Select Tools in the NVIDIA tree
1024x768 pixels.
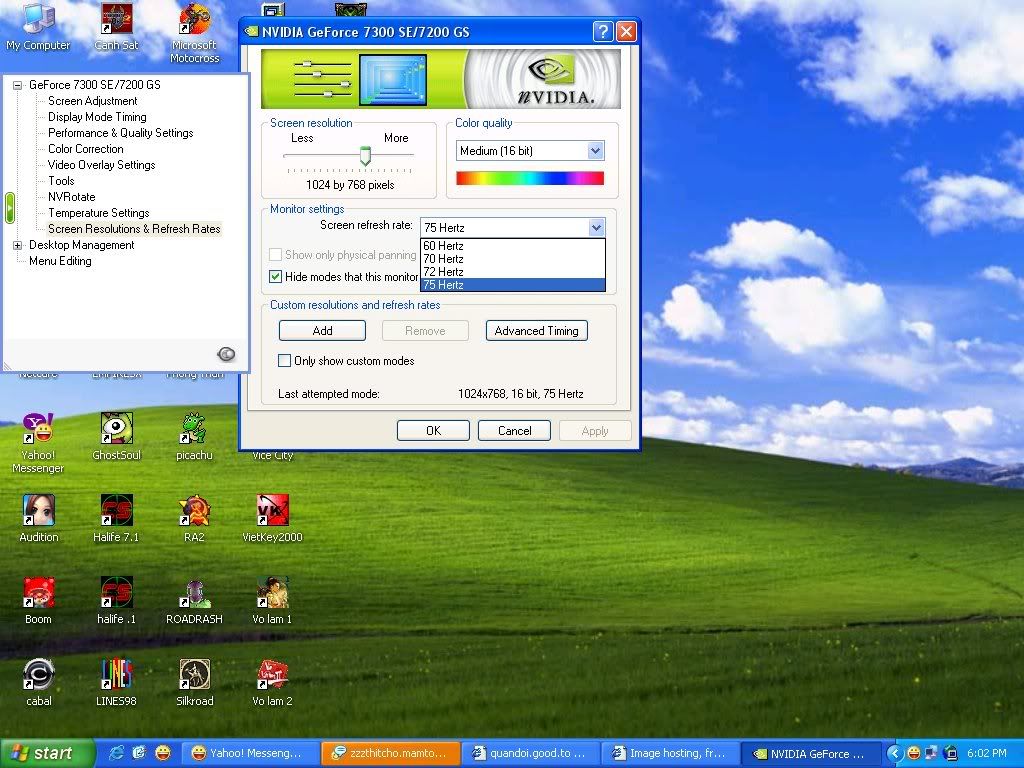[61, 181]
